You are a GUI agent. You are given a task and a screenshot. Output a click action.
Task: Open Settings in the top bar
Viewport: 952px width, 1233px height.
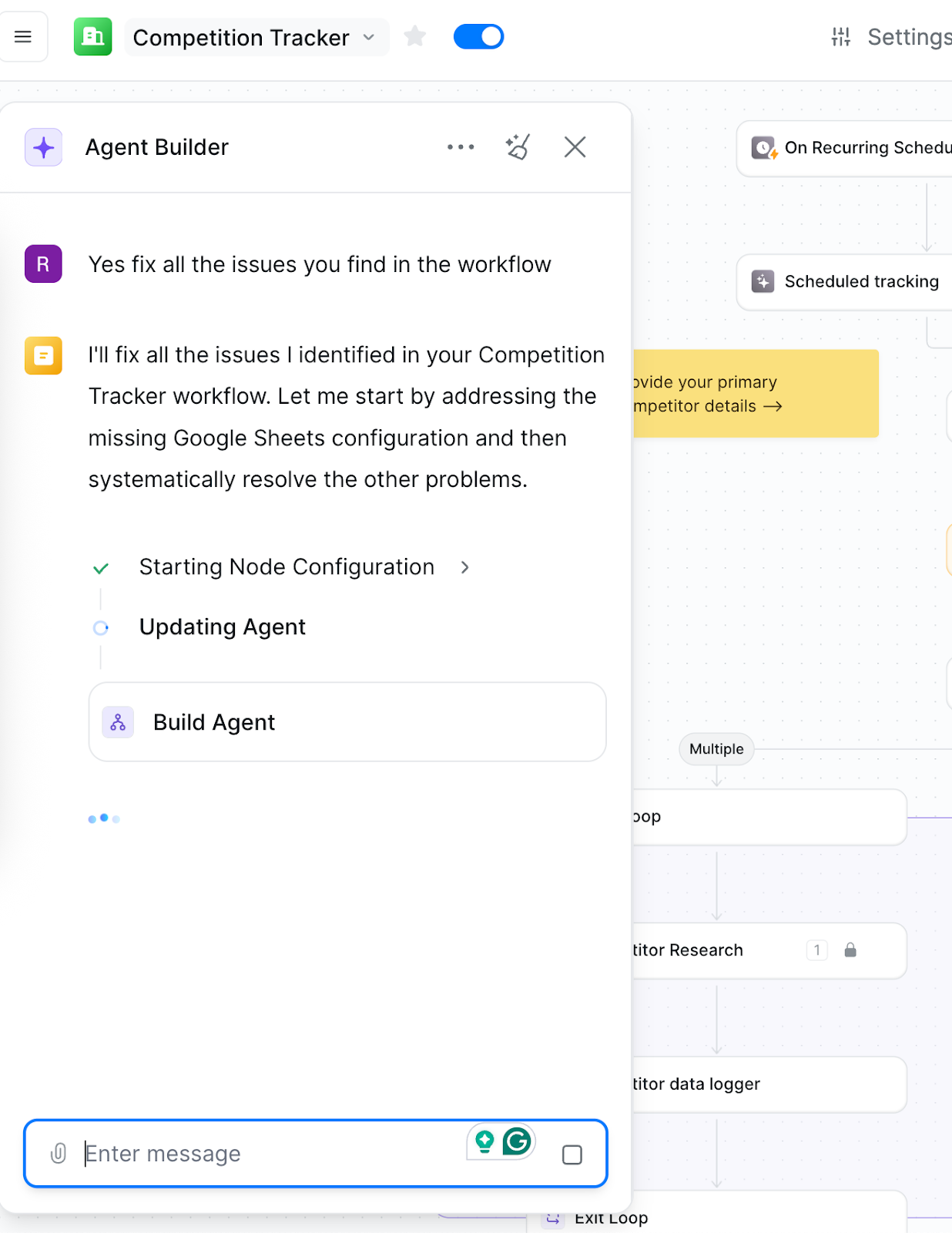[891, 37]
